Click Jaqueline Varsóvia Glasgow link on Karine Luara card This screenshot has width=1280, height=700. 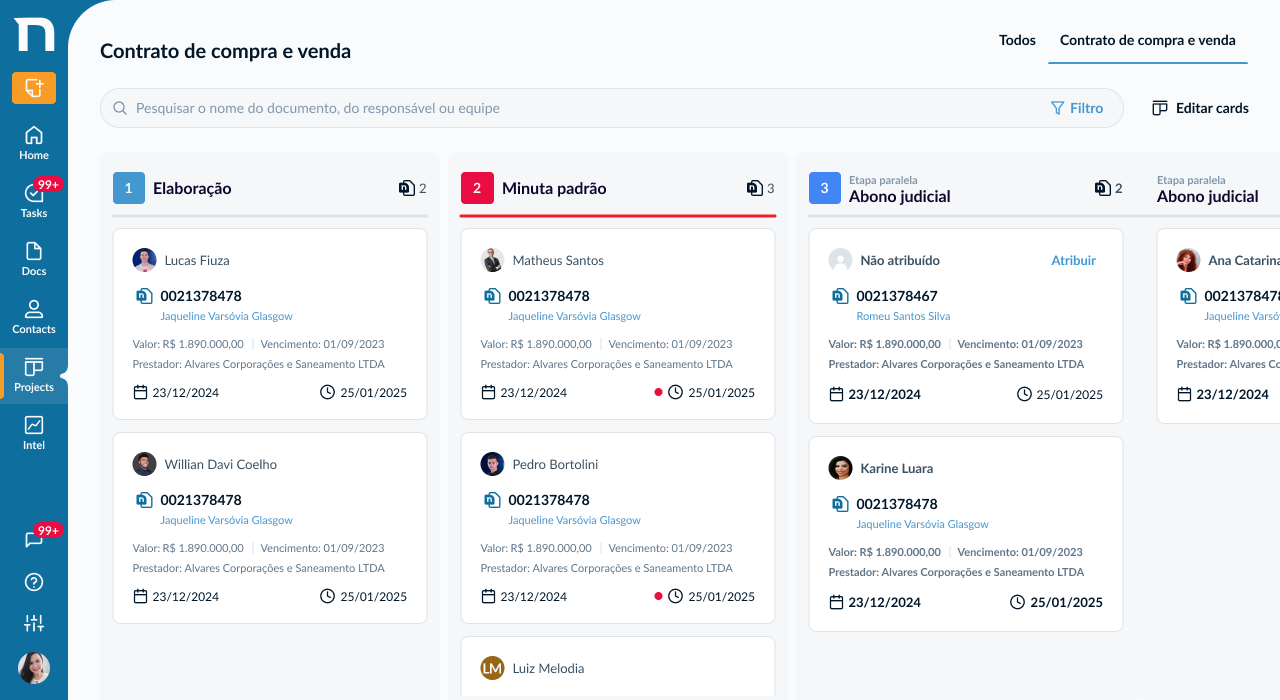(x=922, y=524)
